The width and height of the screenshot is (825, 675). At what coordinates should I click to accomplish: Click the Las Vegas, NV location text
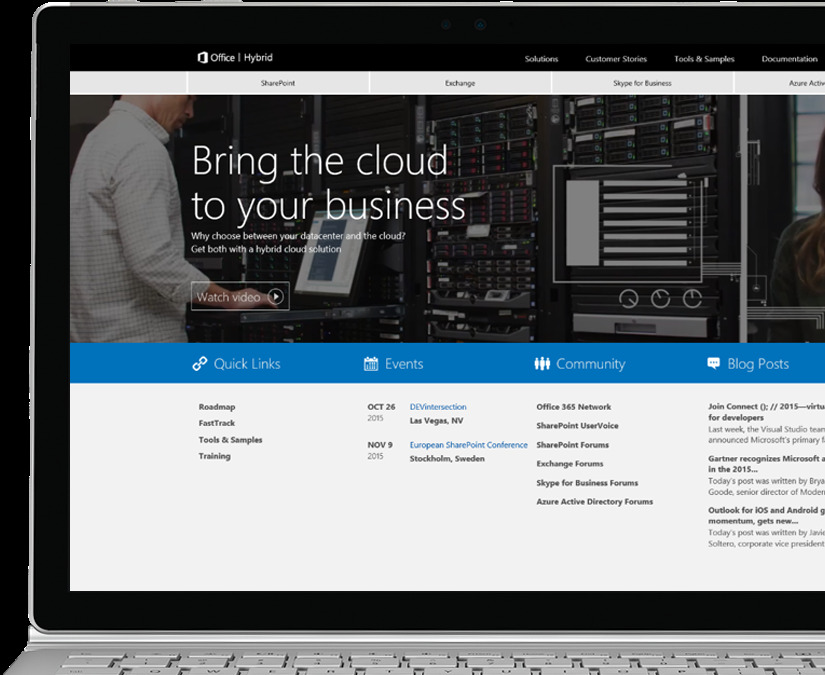tap(436, 420)
